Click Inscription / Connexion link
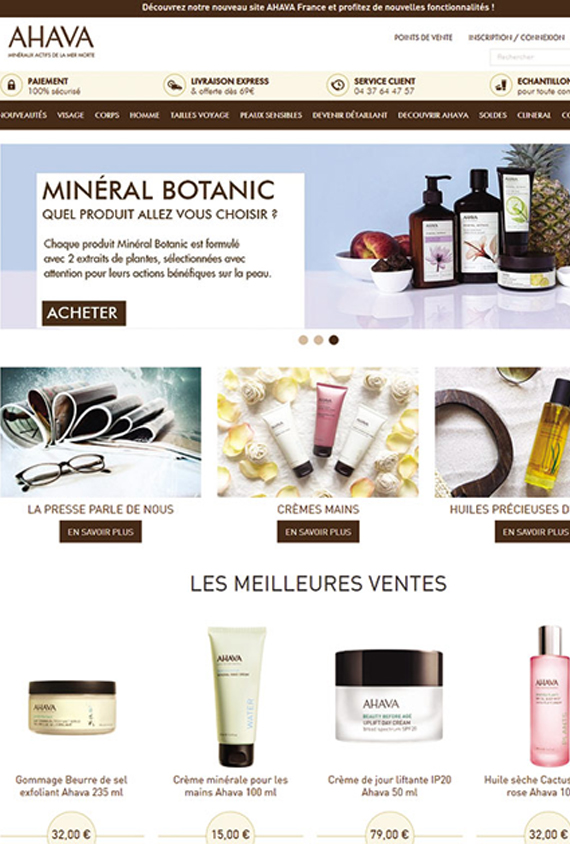The image size is (570, 844). pos(516,38)
